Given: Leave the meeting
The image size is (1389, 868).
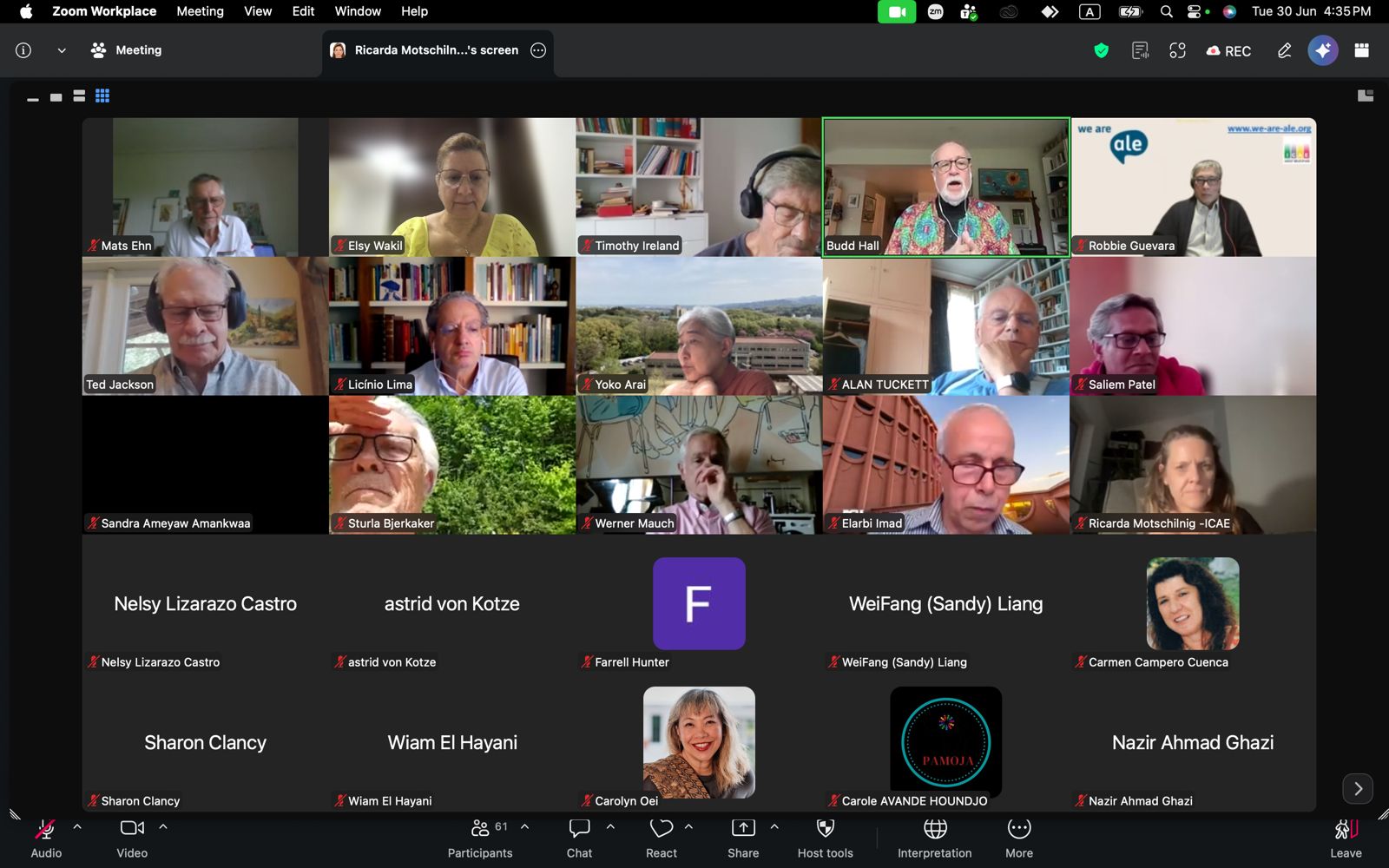Looking at the screenshot, I should 1346,838.
